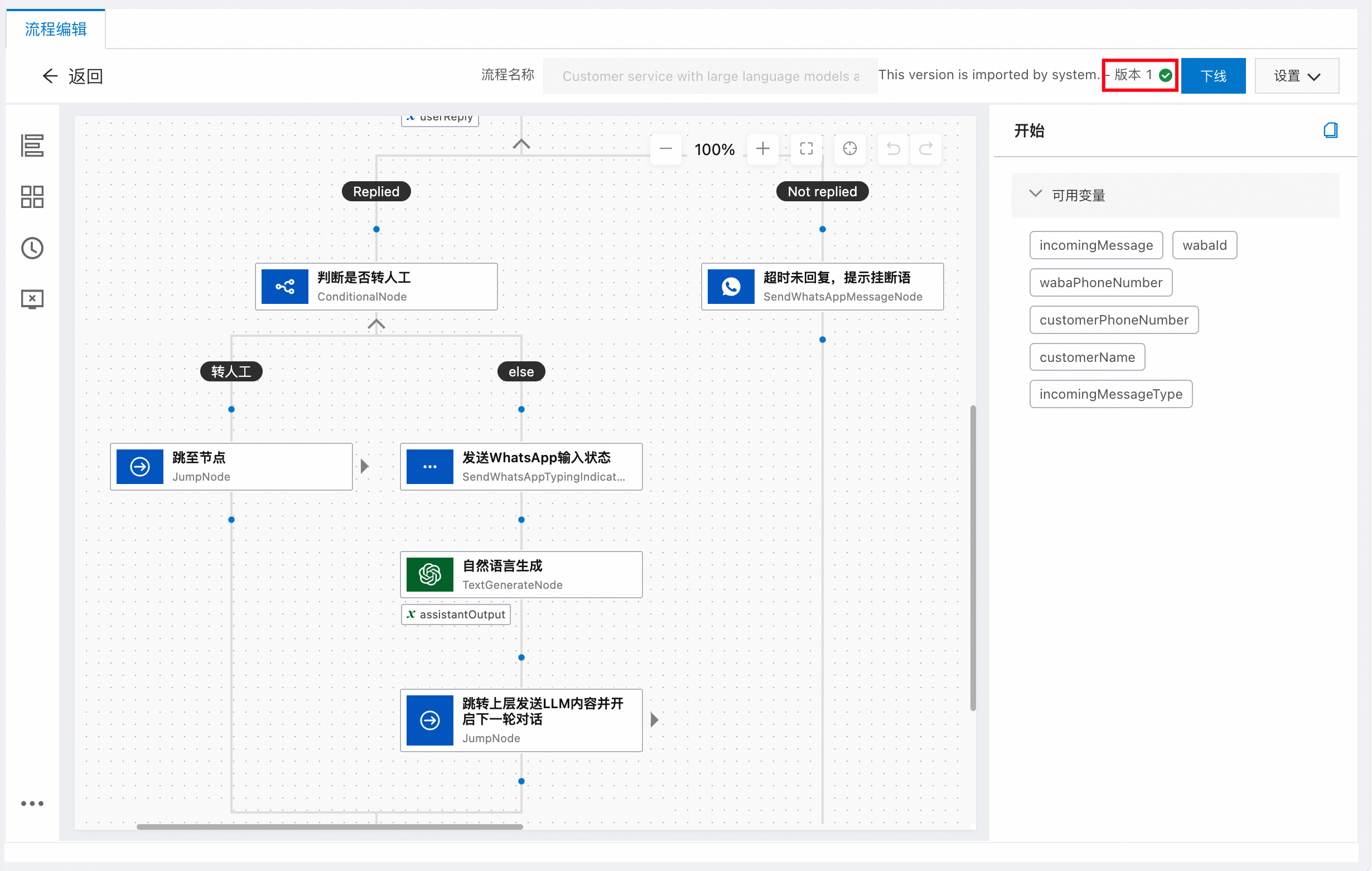Expand arrow right of 跳至节点 node
Image resolution: width=1372 pixels, height=871 pixels.
[x=365, y=467]
